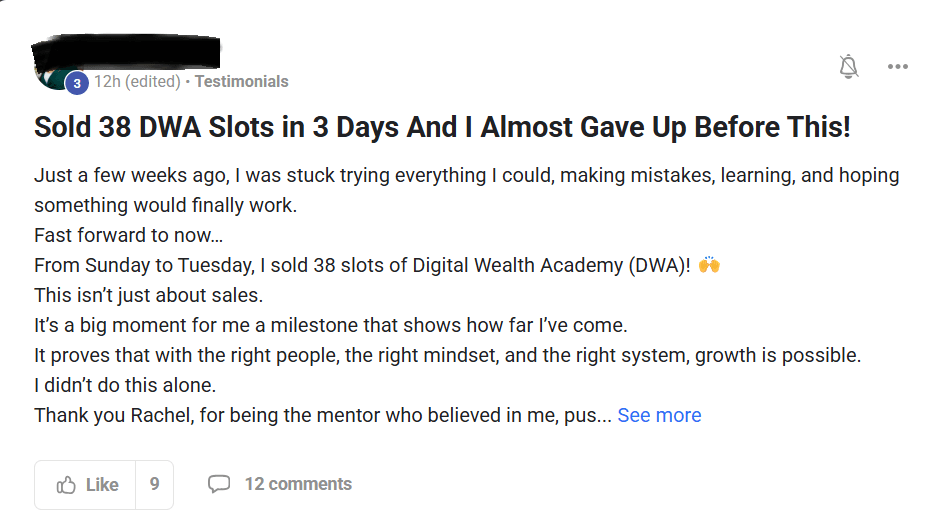948x525 pixels.
Task: Click the Like button label
Action: [x=102, y=484]
